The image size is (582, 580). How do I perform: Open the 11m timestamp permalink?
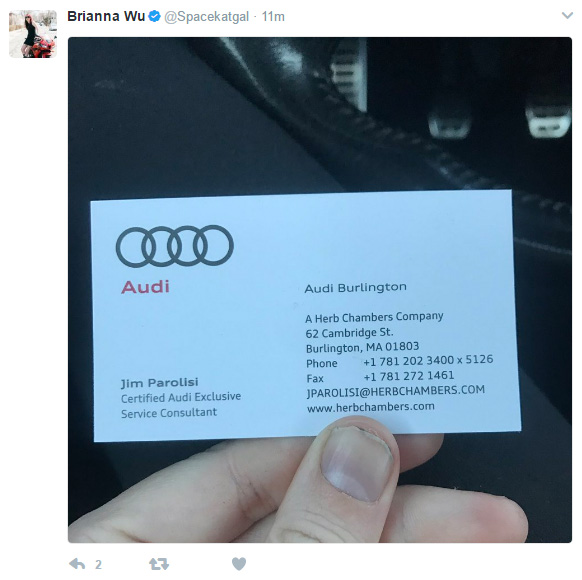click(273, 17)
